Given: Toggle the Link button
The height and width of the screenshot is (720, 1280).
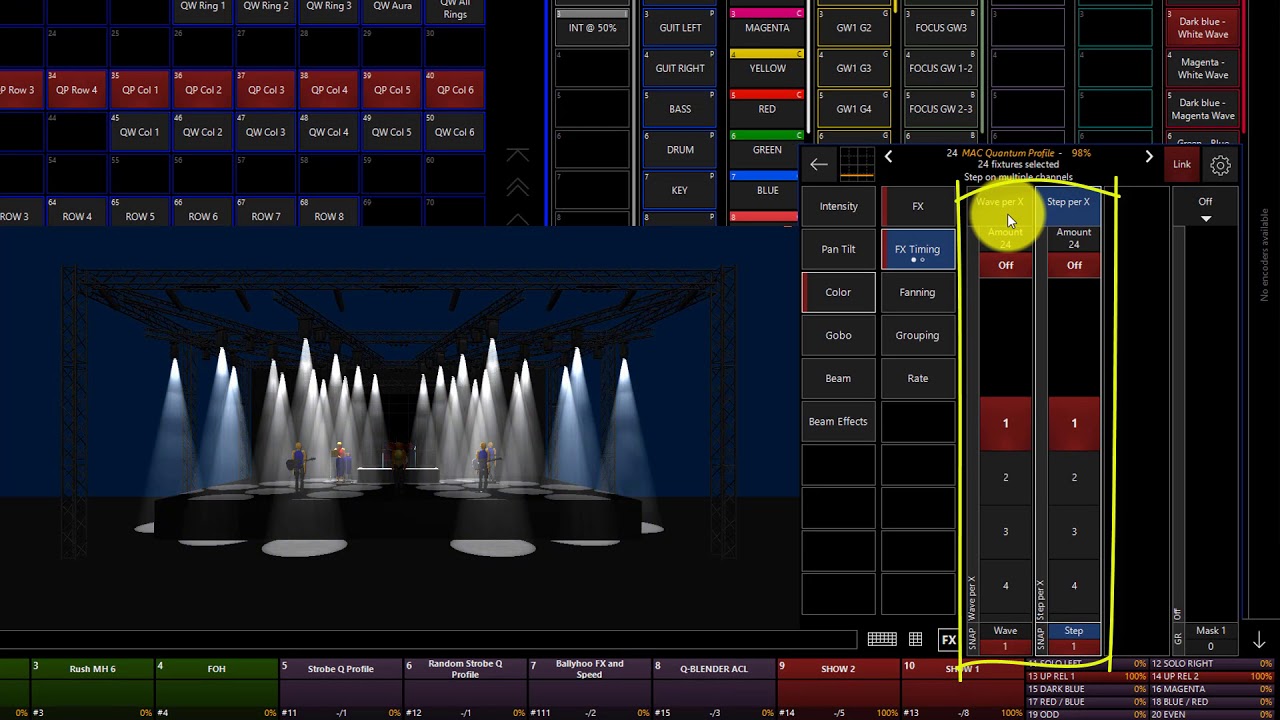Looking at the screenshot, I should coord(1182,165).
